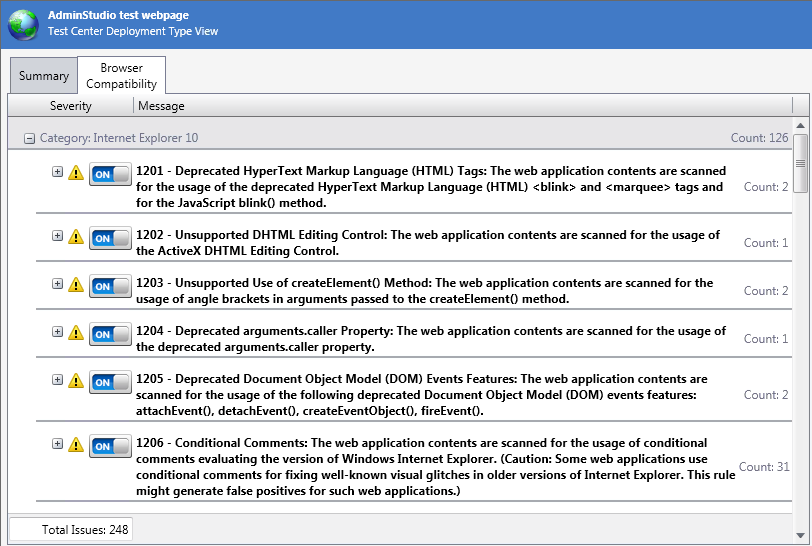Collapse Category: Internet Explorer 10 group
The height and width of the screenshot is (546, 812).
[30, 138]
